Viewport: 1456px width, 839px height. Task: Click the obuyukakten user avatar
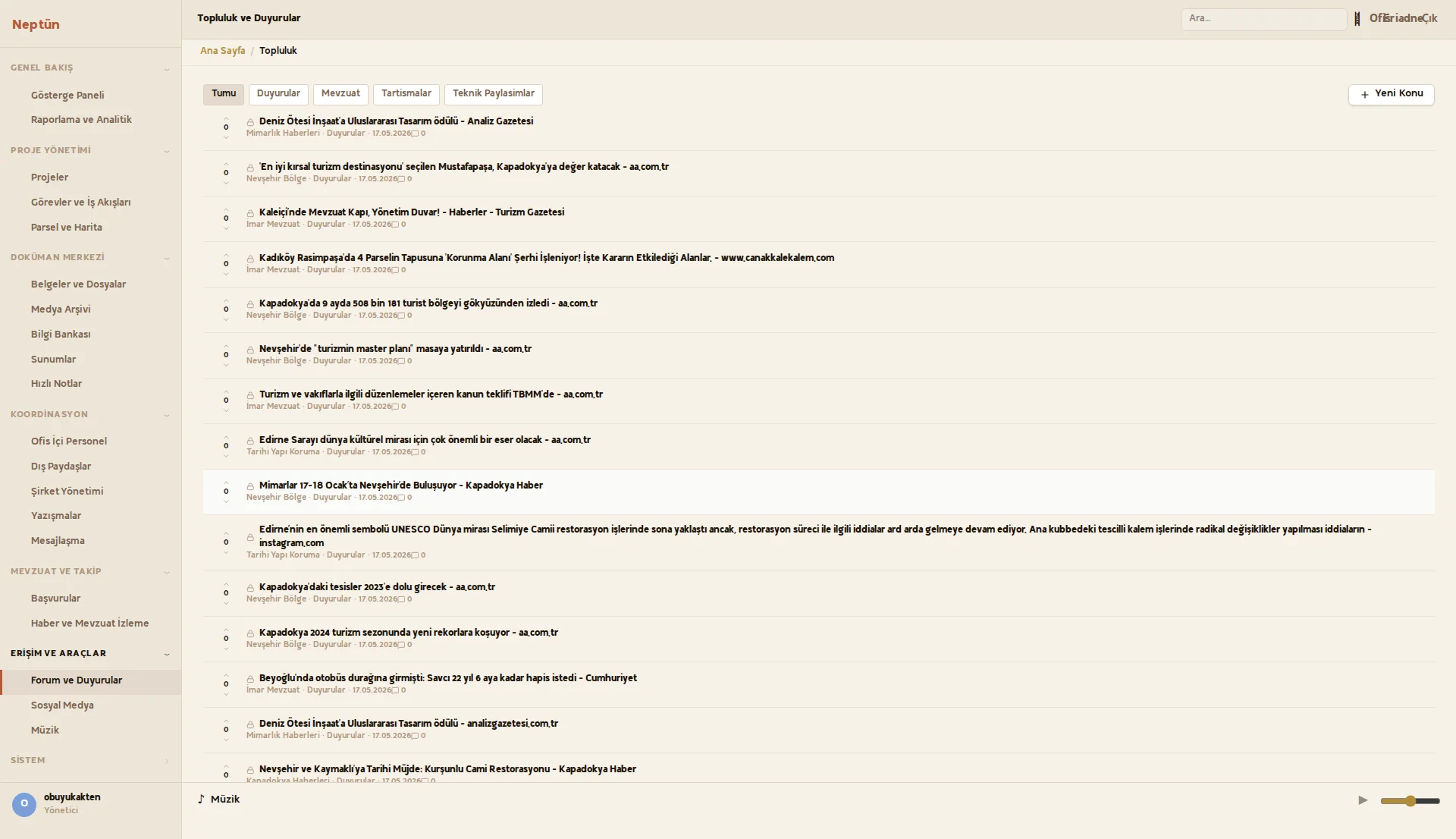[24, 803]
